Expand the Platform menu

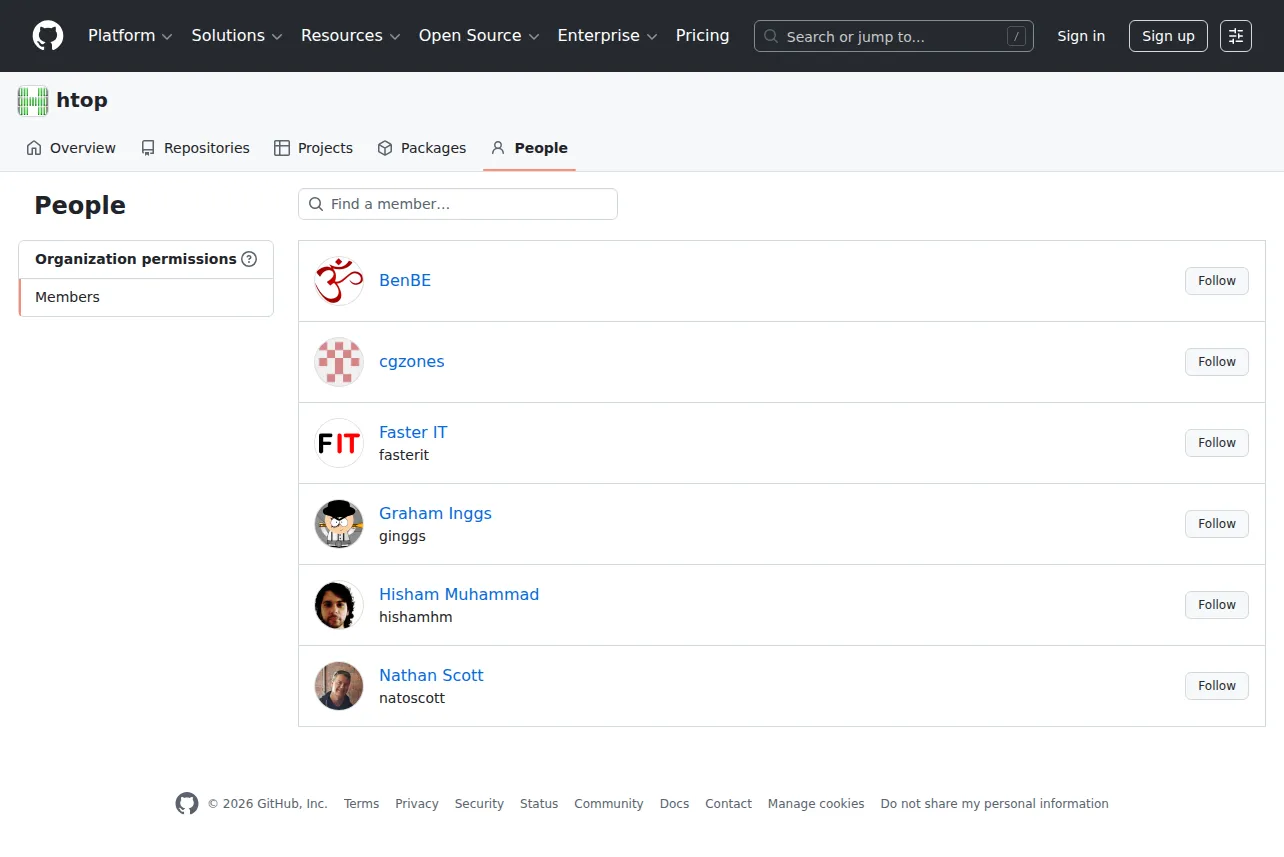(130, 36)
